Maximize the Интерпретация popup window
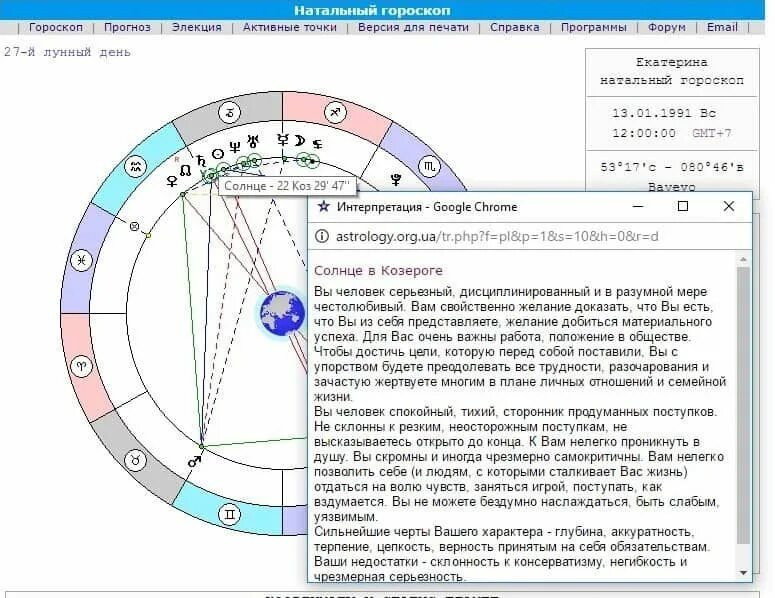This screenshot has width=775, height=598. tap(683, 206)
